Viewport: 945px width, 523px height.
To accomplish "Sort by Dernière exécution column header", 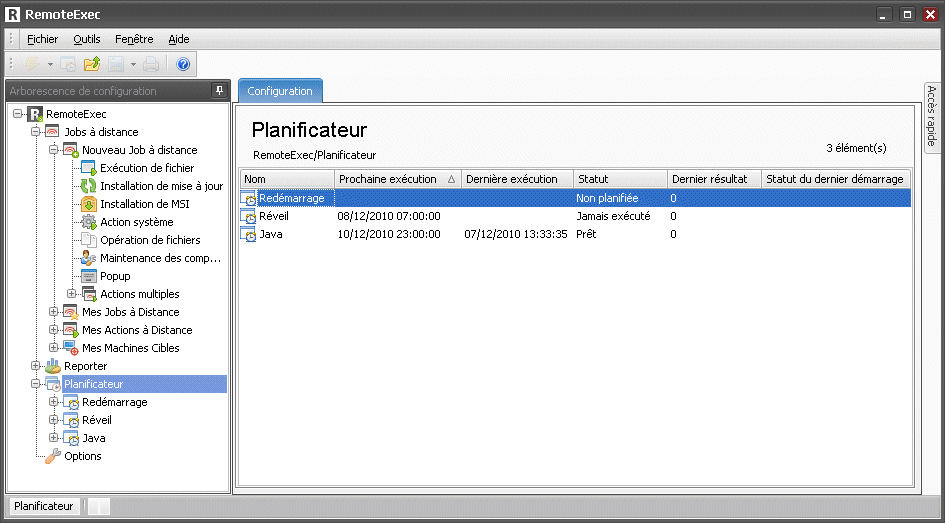I will pos(517,179).
